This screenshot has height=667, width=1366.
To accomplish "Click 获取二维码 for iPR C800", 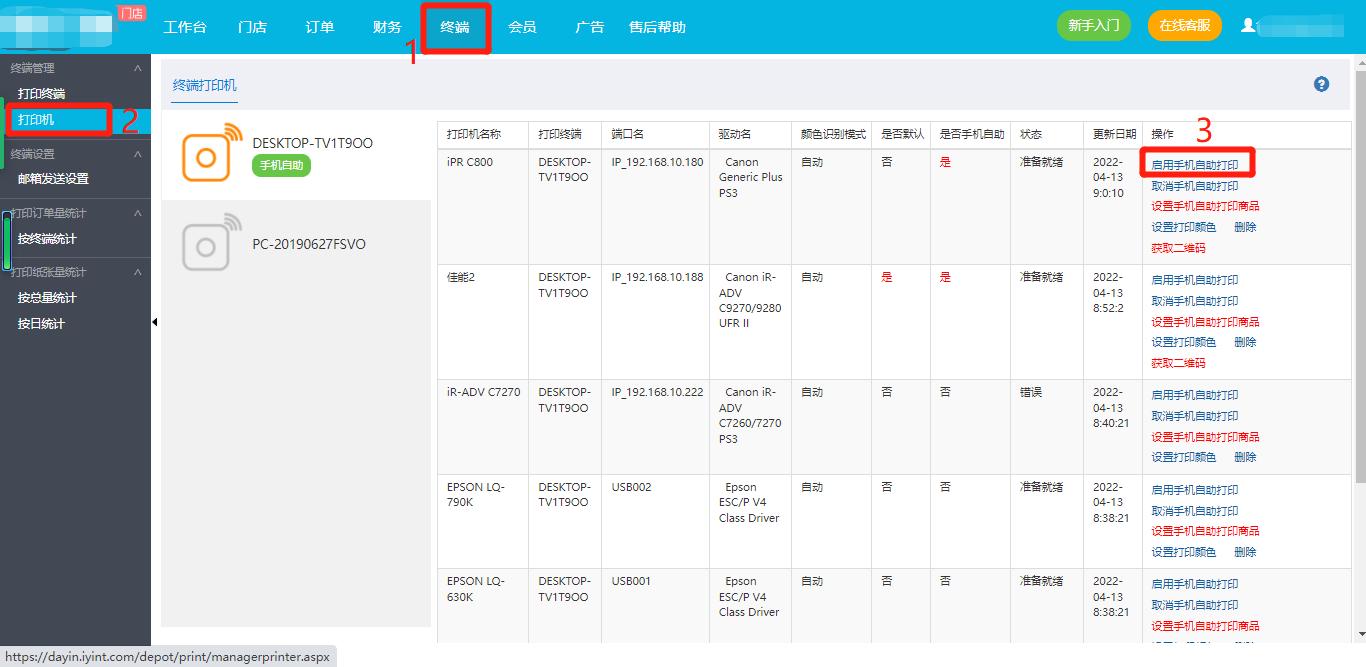I will [x=1178, y=248].
